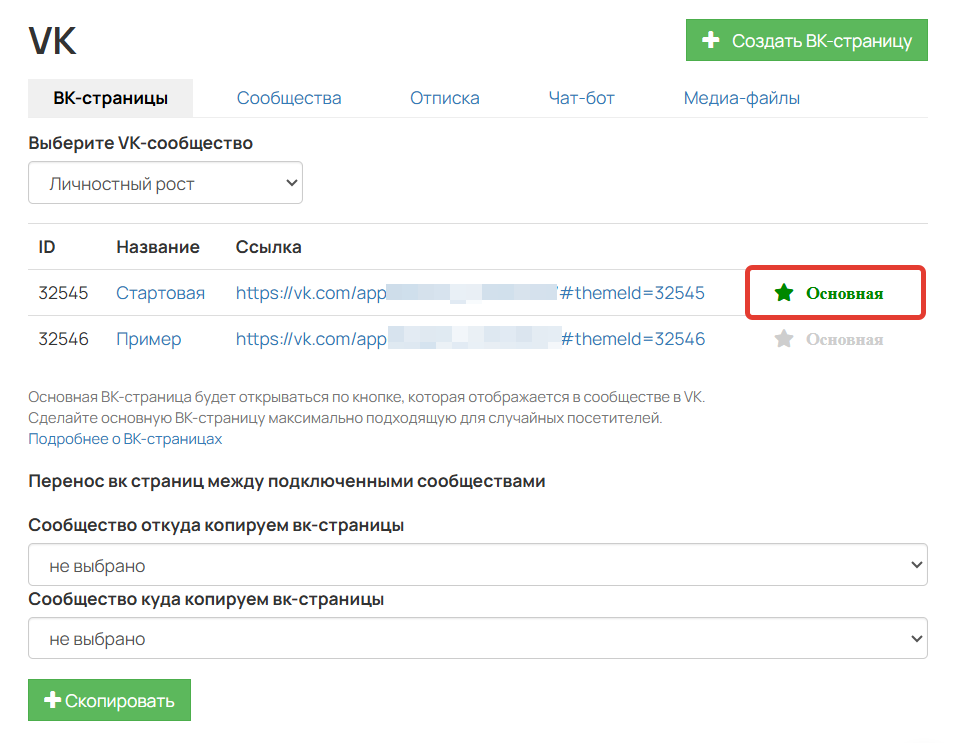
Task: Open the Подробнее о ВК-страницах link
Action: click(x=124, y=438)
